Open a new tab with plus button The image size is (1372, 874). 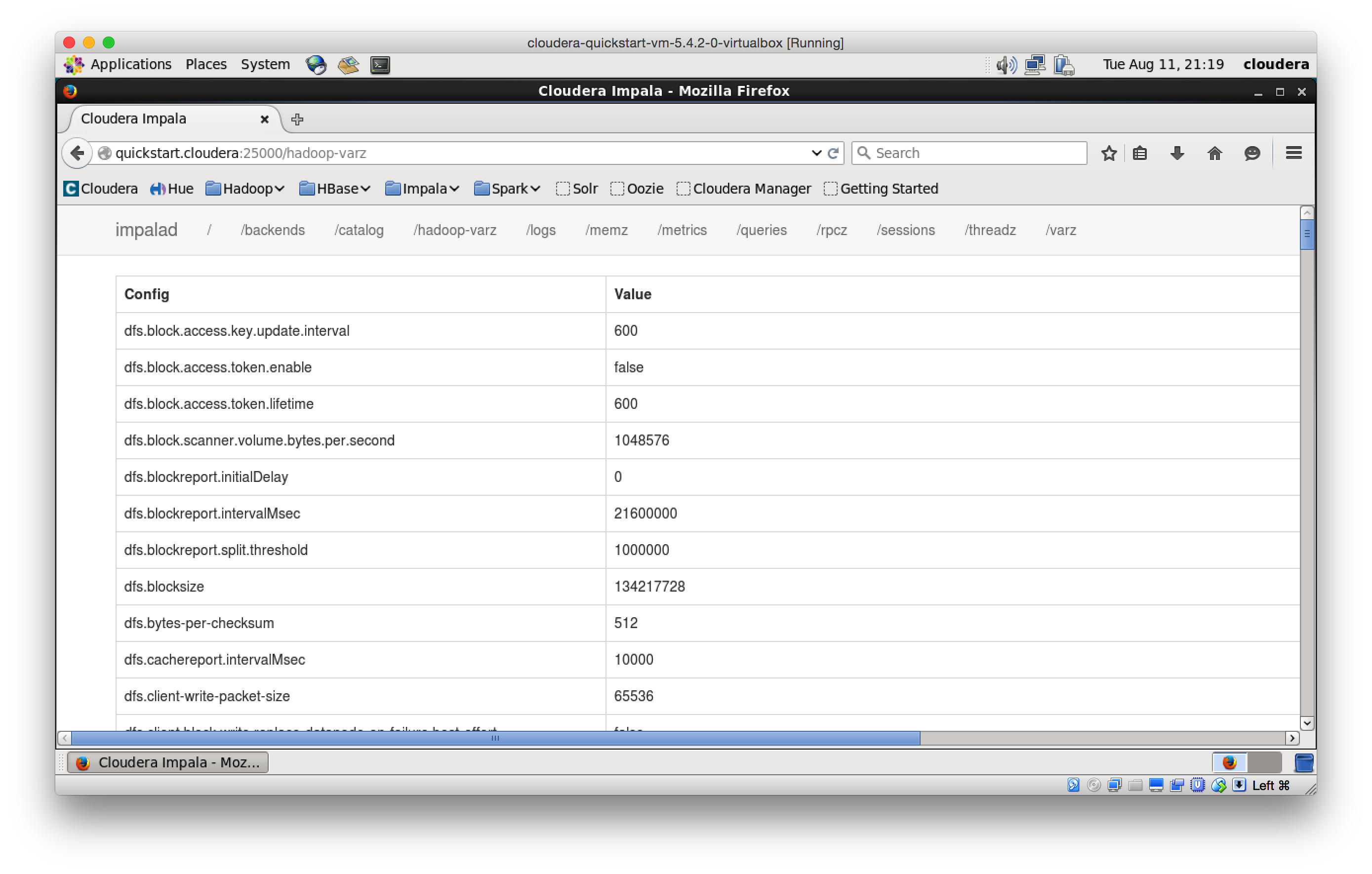(x=297, y=119)
